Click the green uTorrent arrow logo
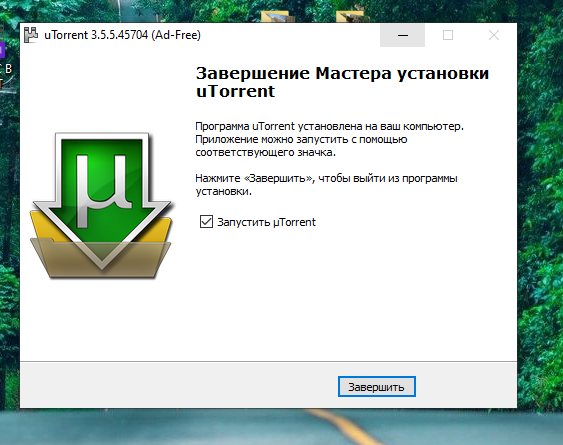 [x=102, y=205]
